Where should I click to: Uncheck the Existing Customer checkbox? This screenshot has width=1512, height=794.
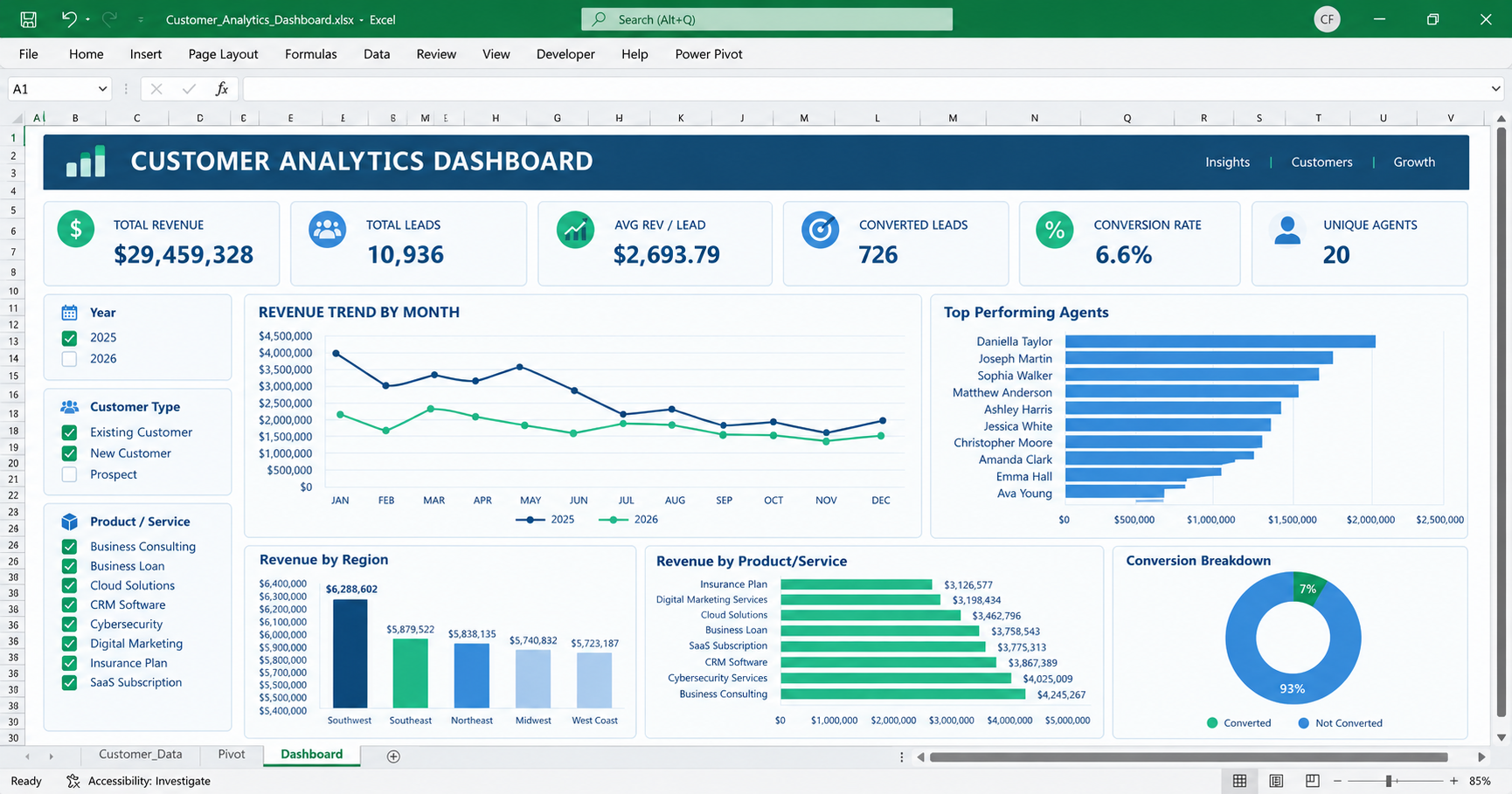(x=70, y=432)
